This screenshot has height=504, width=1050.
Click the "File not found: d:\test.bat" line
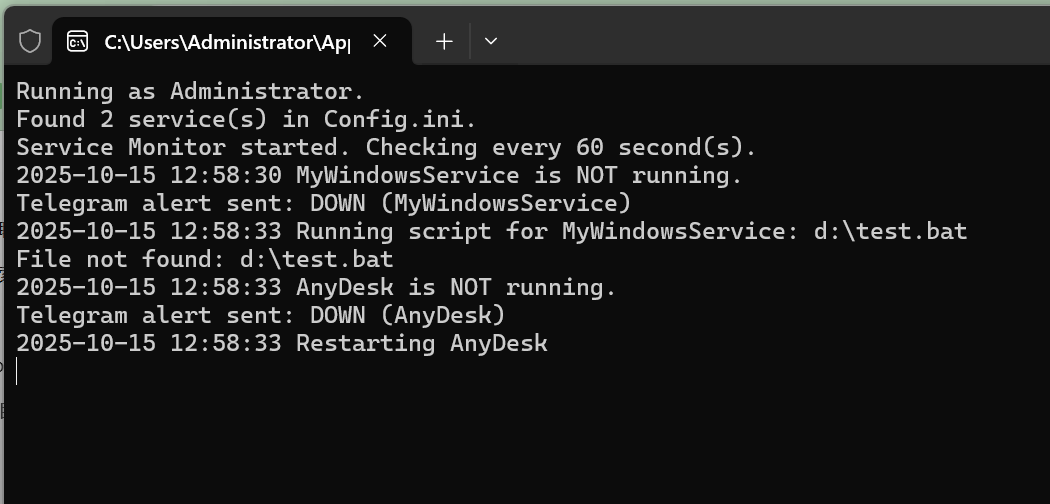[204, 259]
